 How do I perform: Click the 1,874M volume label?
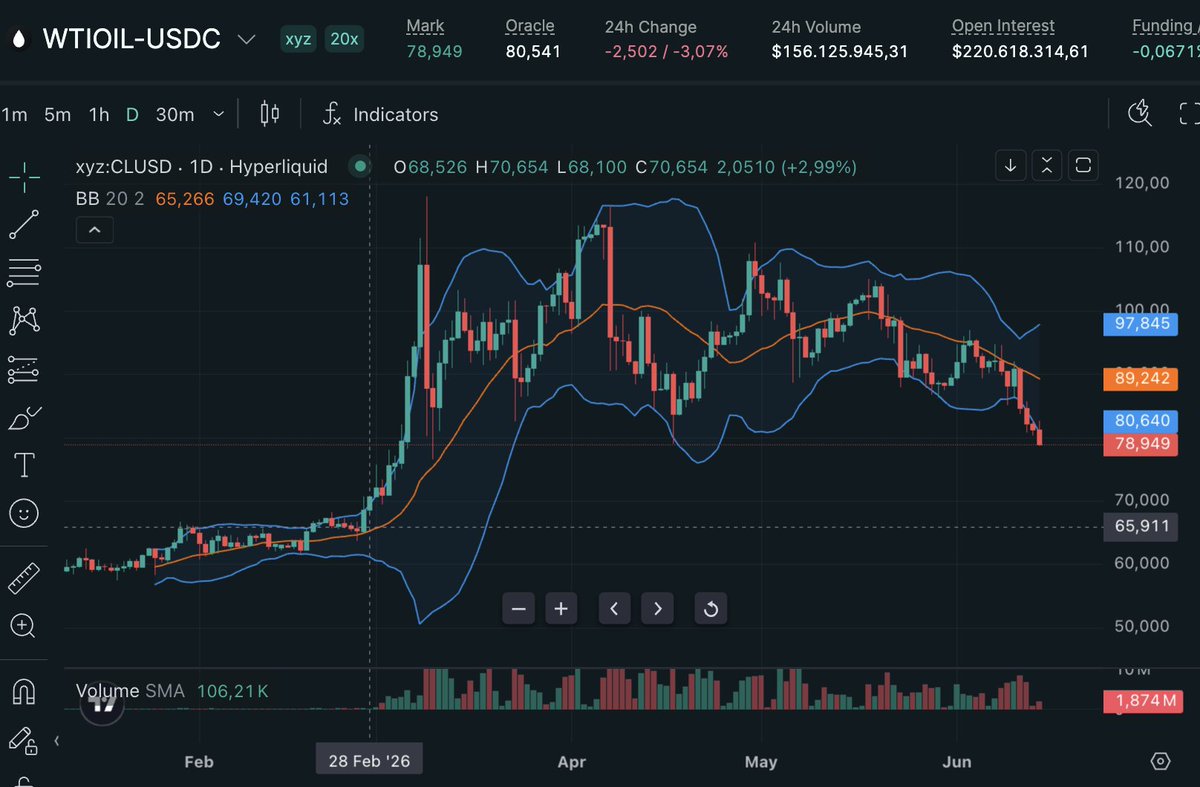1141,702
